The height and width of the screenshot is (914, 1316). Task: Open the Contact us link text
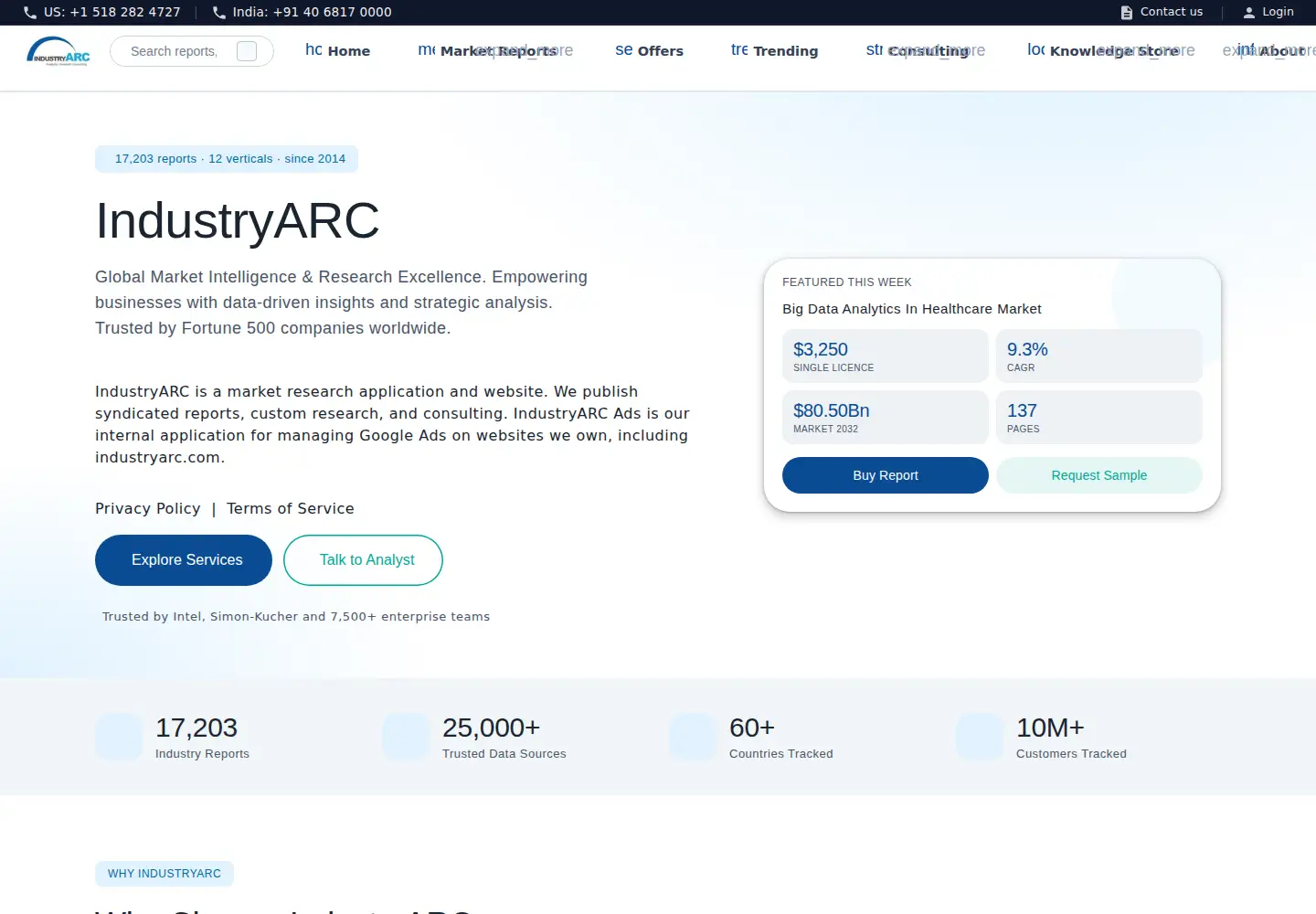tap(1172, 12)
